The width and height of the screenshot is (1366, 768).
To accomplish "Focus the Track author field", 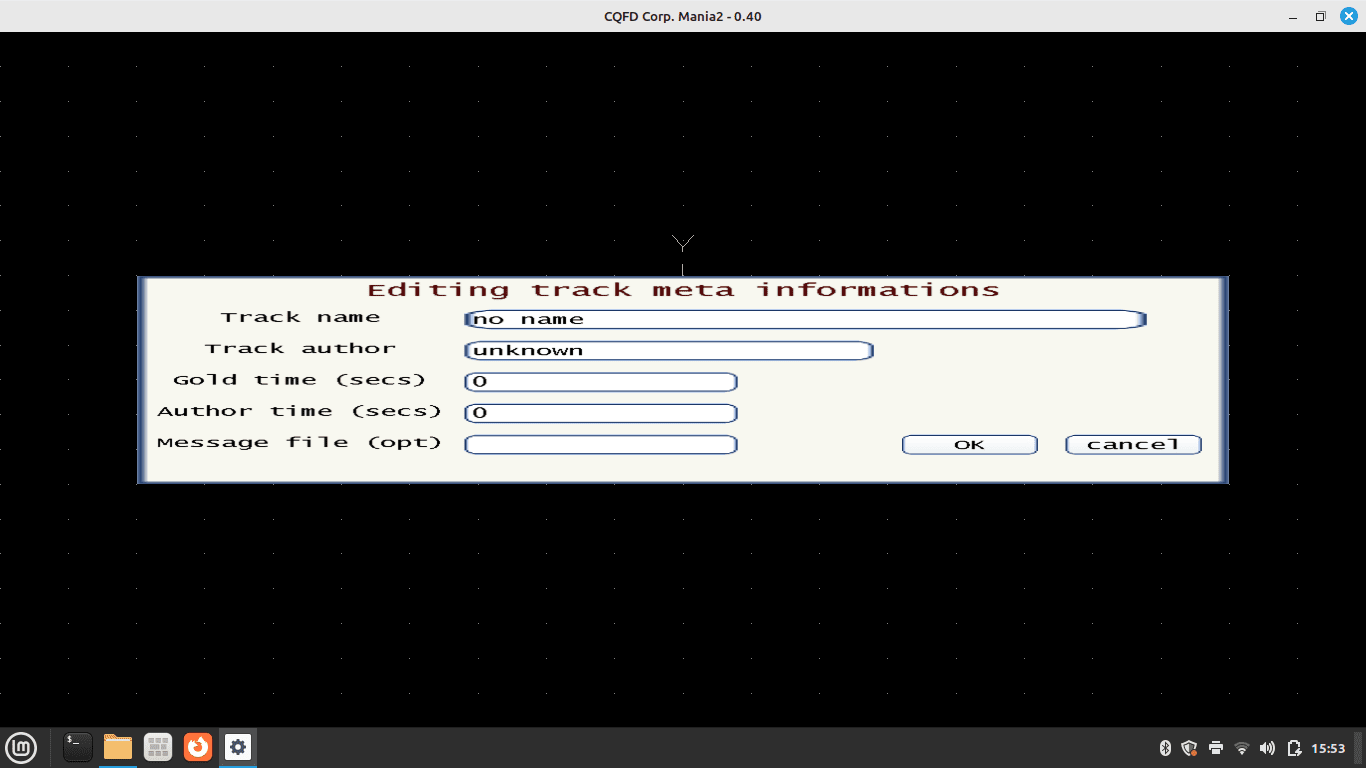I will [669, 351].
